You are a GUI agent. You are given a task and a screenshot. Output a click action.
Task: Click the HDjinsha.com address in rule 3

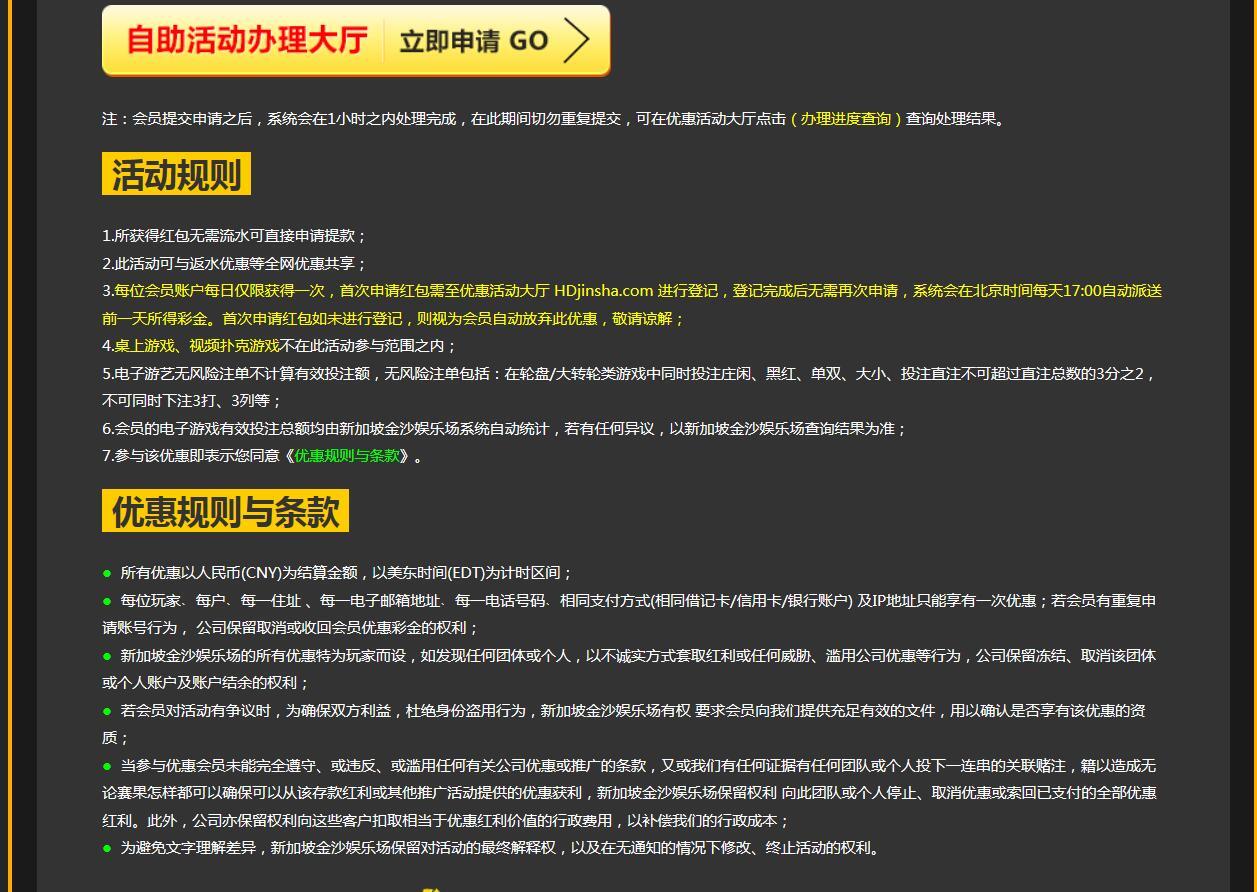tap(603, 291)
